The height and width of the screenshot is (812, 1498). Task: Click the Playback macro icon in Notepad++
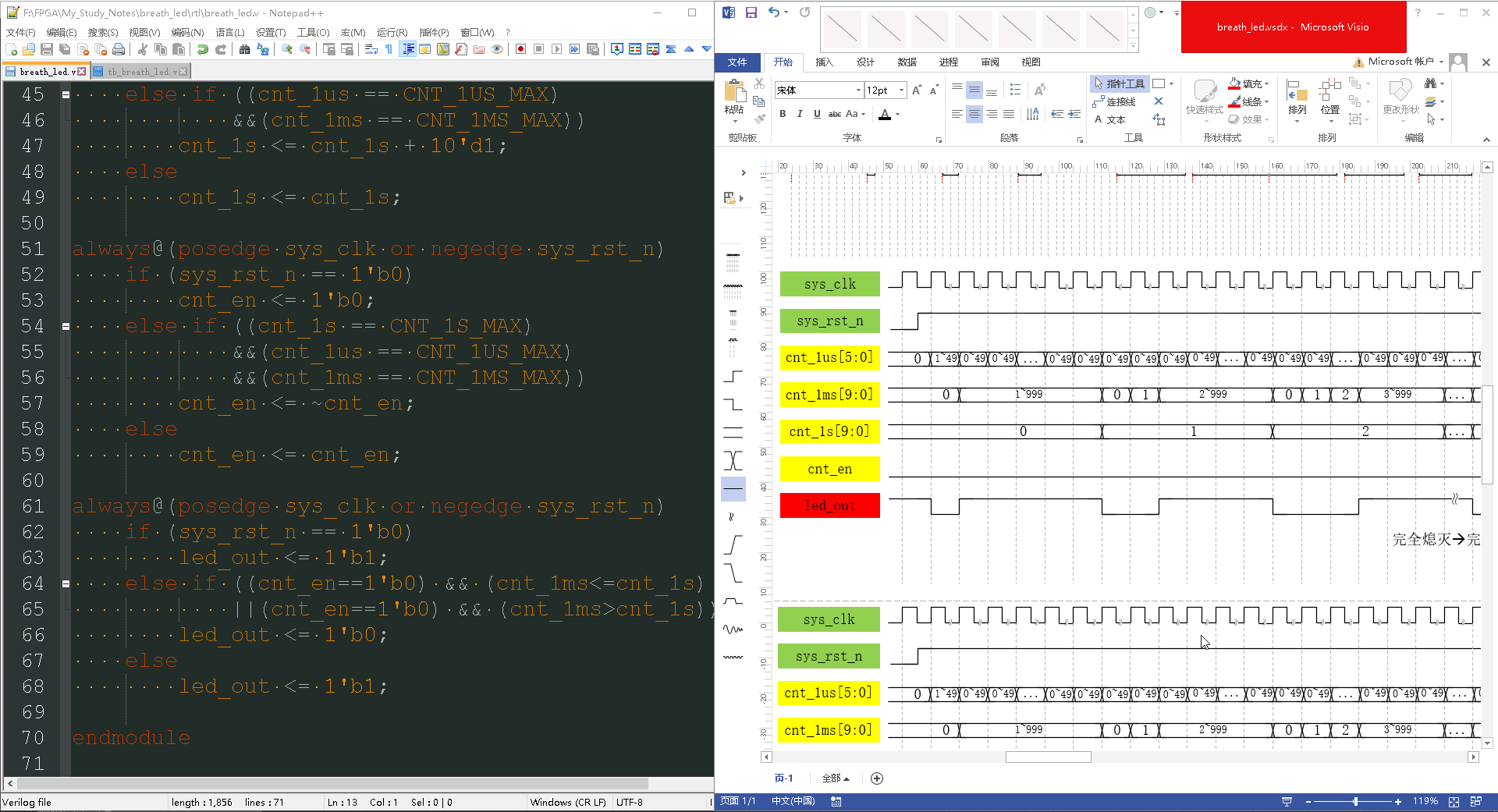coord(557,49)
